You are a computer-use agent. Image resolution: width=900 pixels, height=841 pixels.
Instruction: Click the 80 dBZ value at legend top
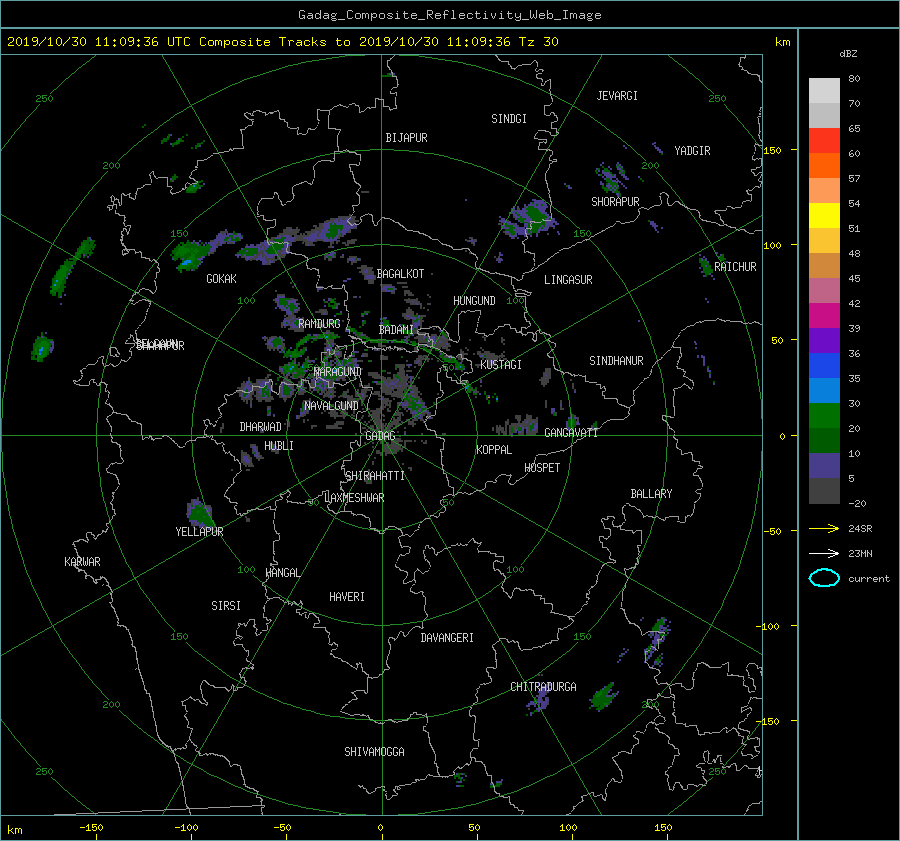pos(854,79)
